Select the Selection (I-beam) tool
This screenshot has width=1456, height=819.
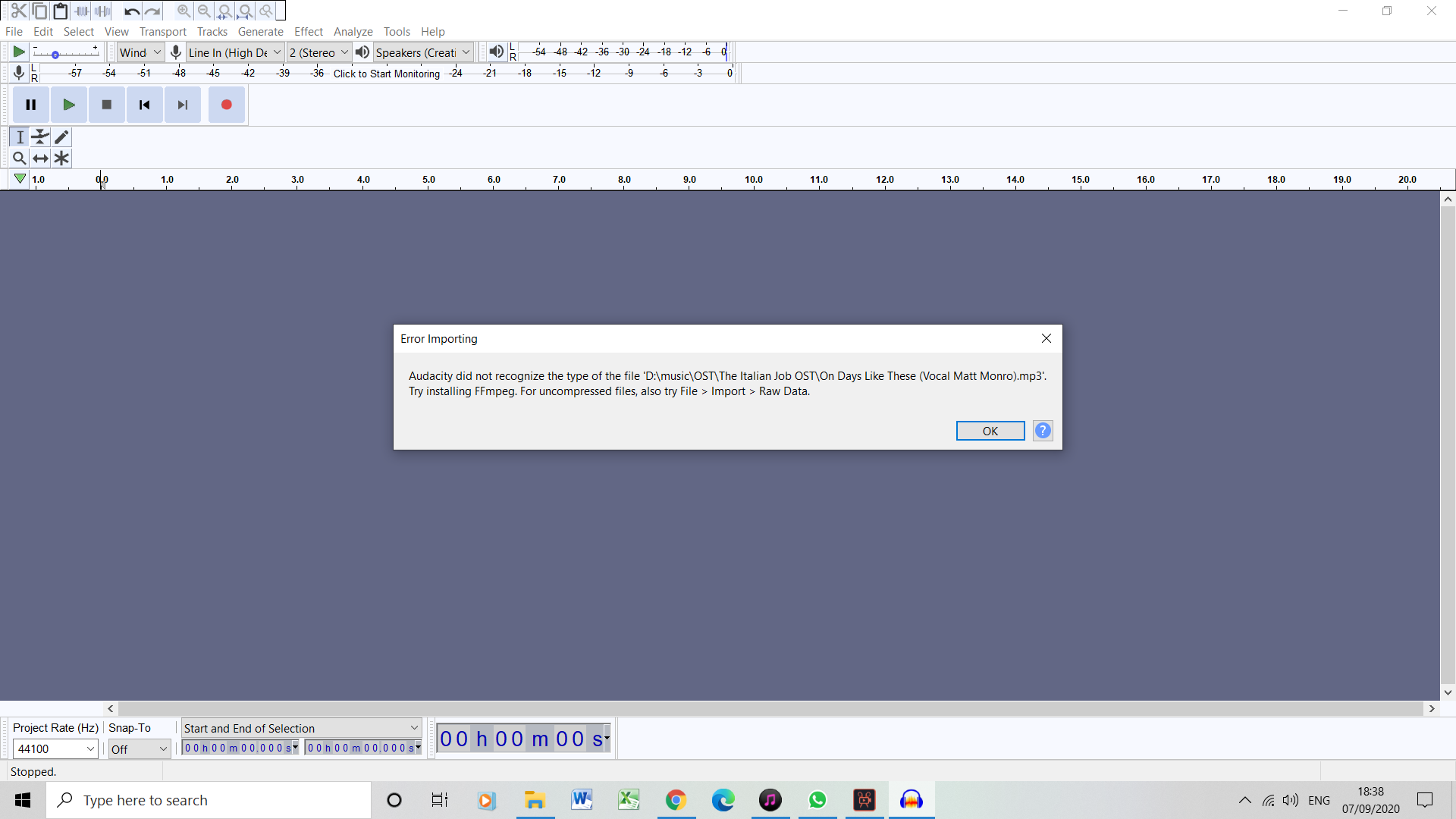[20, 137]
